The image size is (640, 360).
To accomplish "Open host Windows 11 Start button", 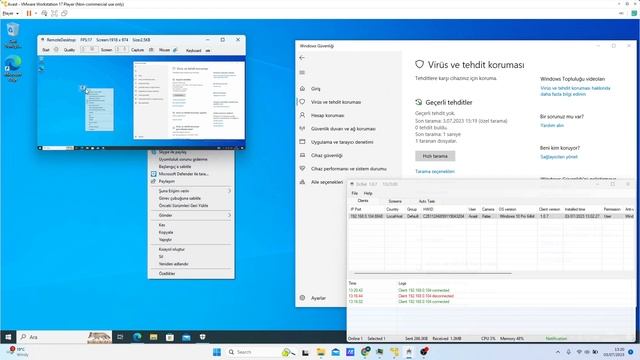I will 217,352.
